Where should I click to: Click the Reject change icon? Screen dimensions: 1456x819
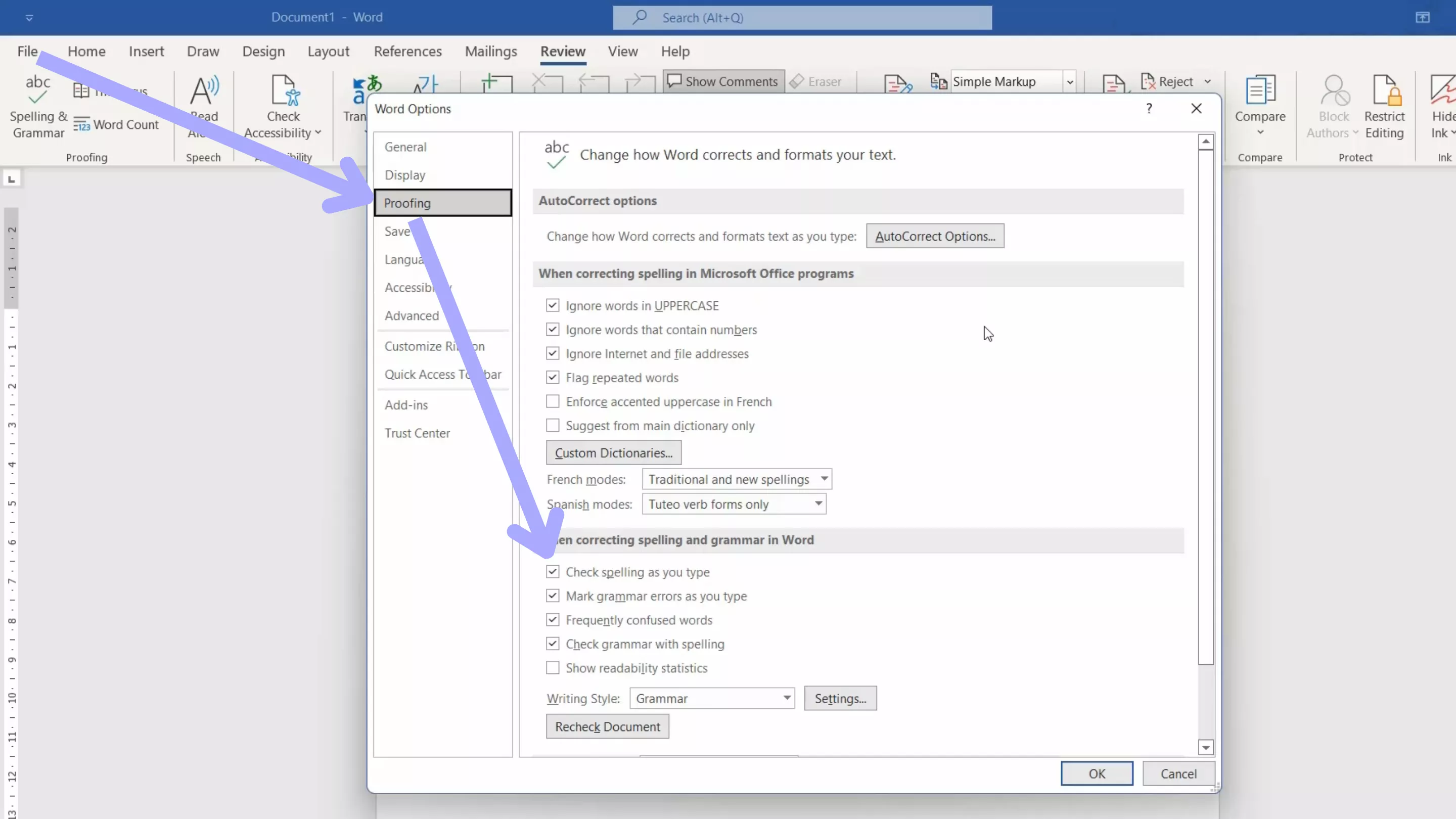1149,81
